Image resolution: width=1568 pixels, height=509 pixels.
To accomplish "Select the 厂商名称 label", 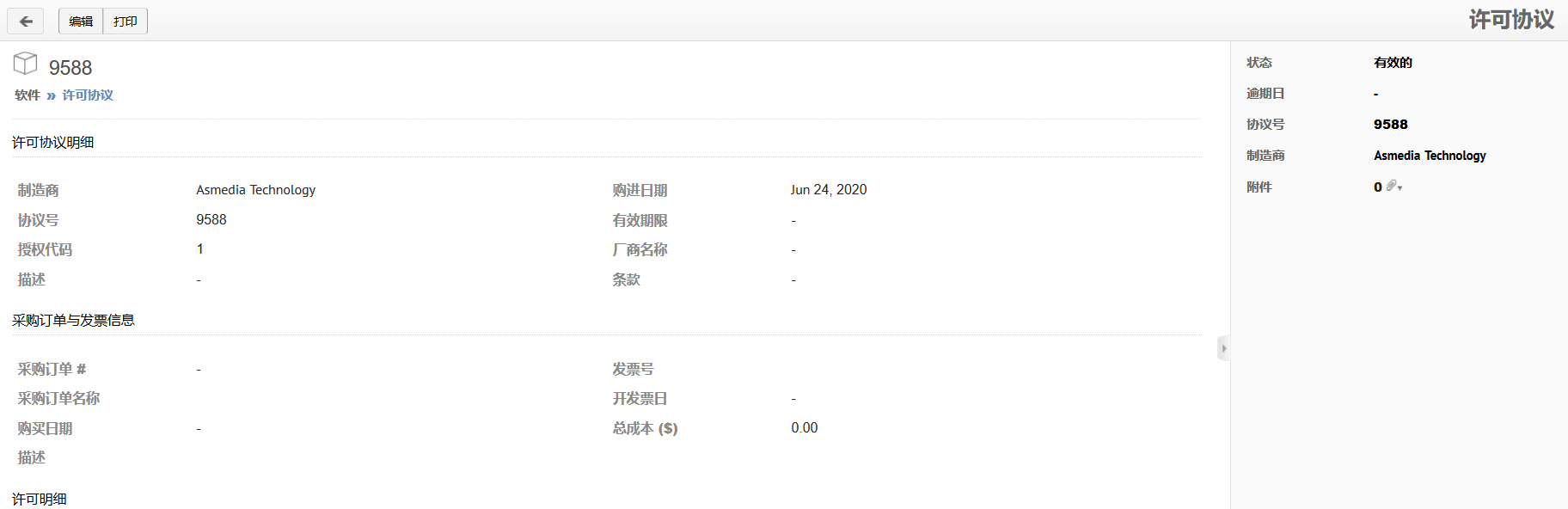I will pos(640,250).
